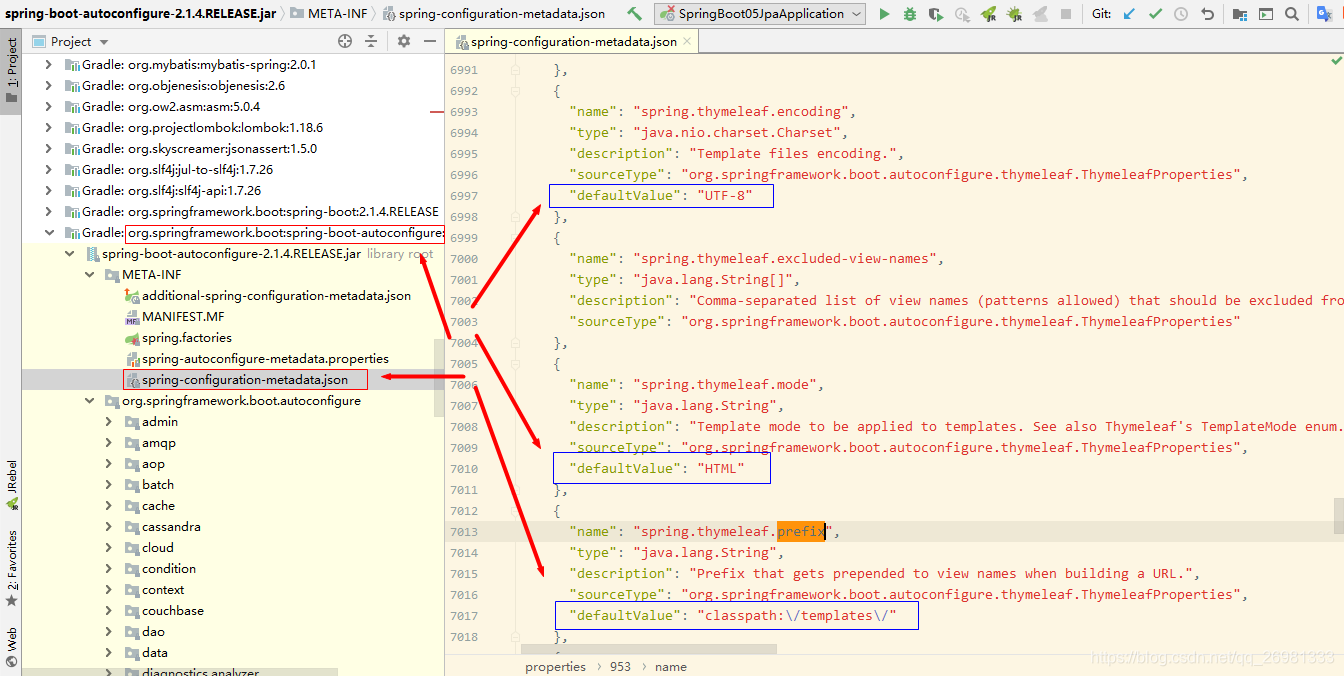Image resolution: width=1344 pixels, height=676 pixels.
Task: Select Gradle: org.skyscreamer:jsonassert:1.5.0 row
Action: tap(199, 148)
